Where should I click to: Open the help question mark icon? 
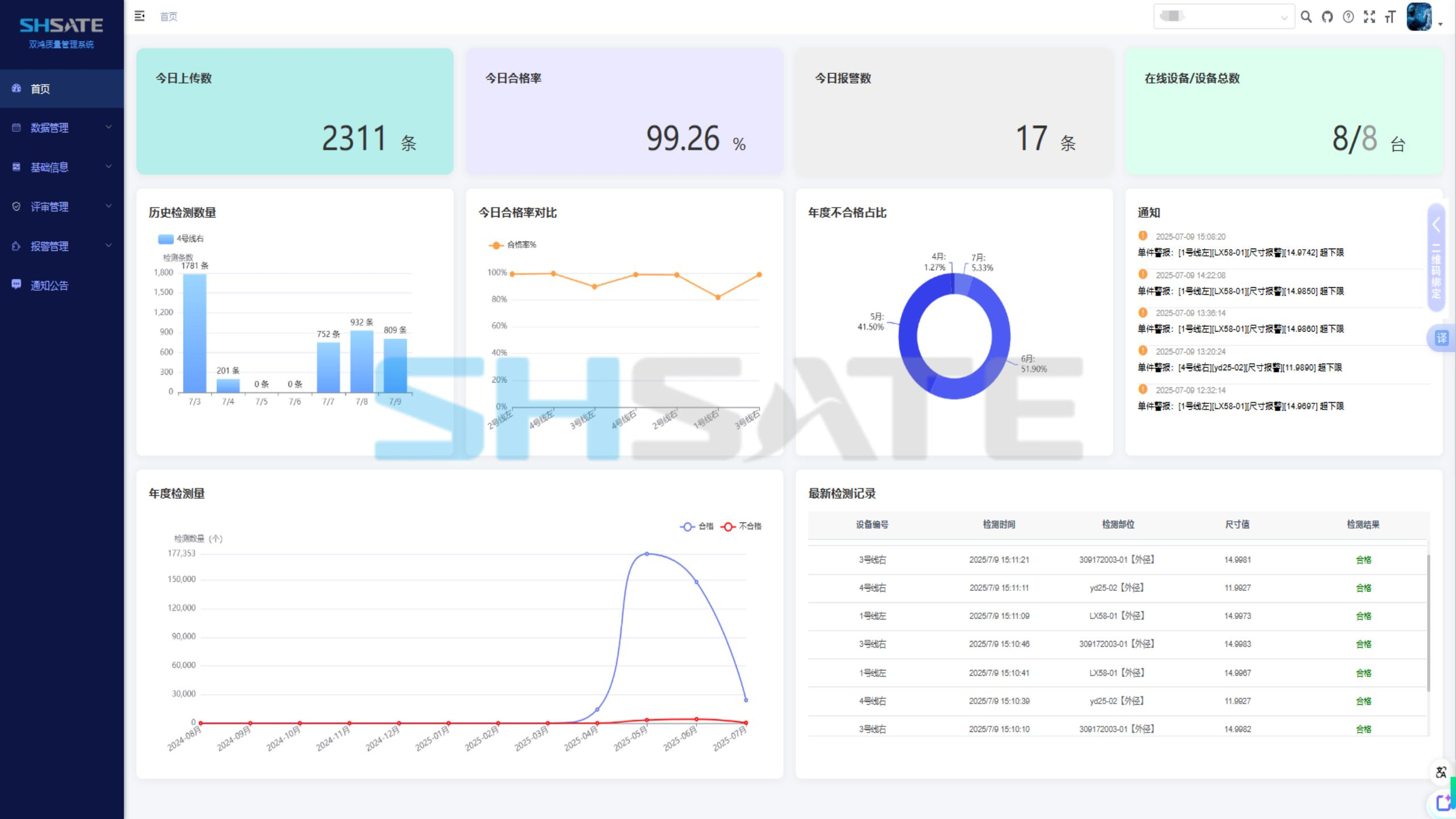click(1348, 17)
